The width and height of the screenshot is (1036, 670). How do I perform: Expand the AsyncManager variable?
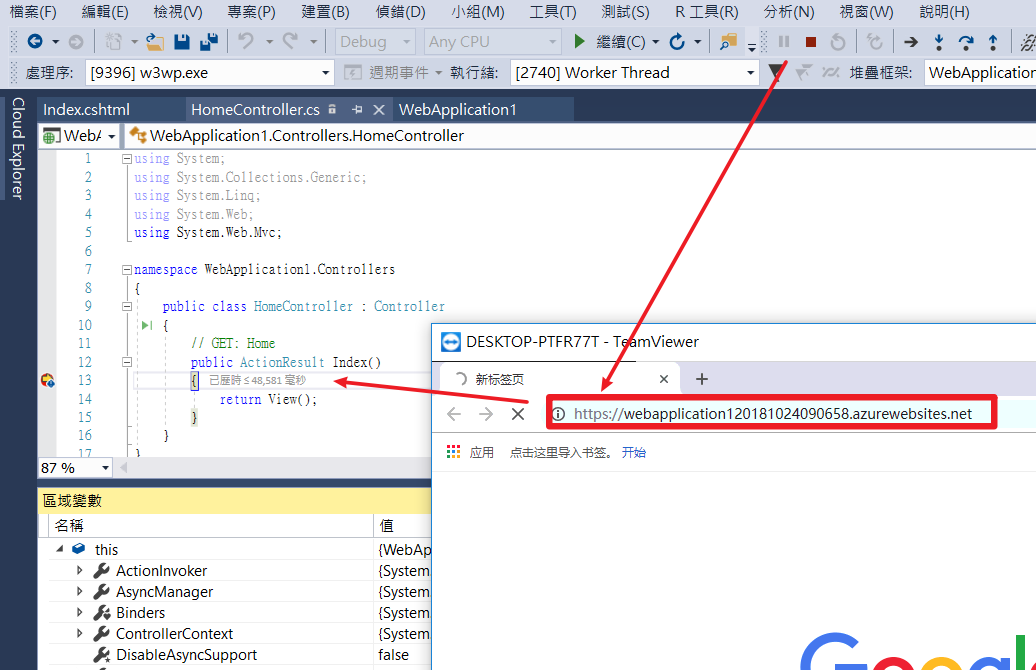(80, 591)
